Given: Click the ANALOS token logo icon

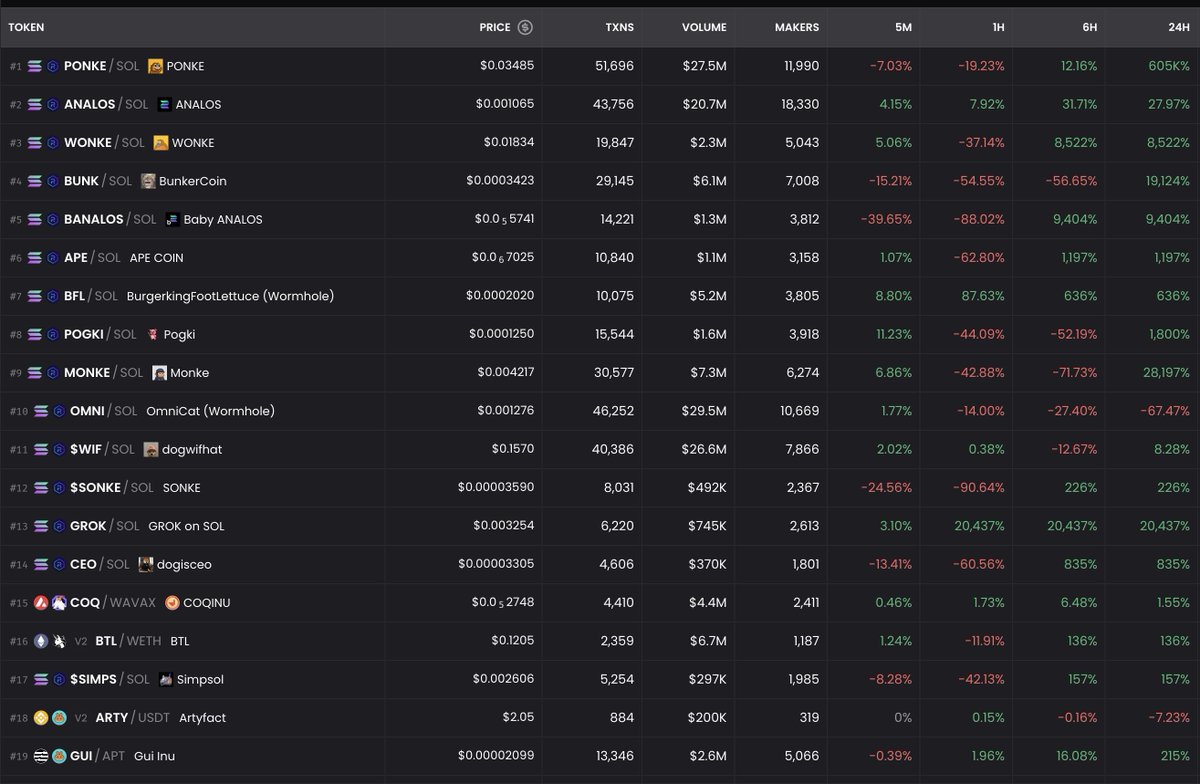Looking at the screenshot, I should click(x=164, y=104).
